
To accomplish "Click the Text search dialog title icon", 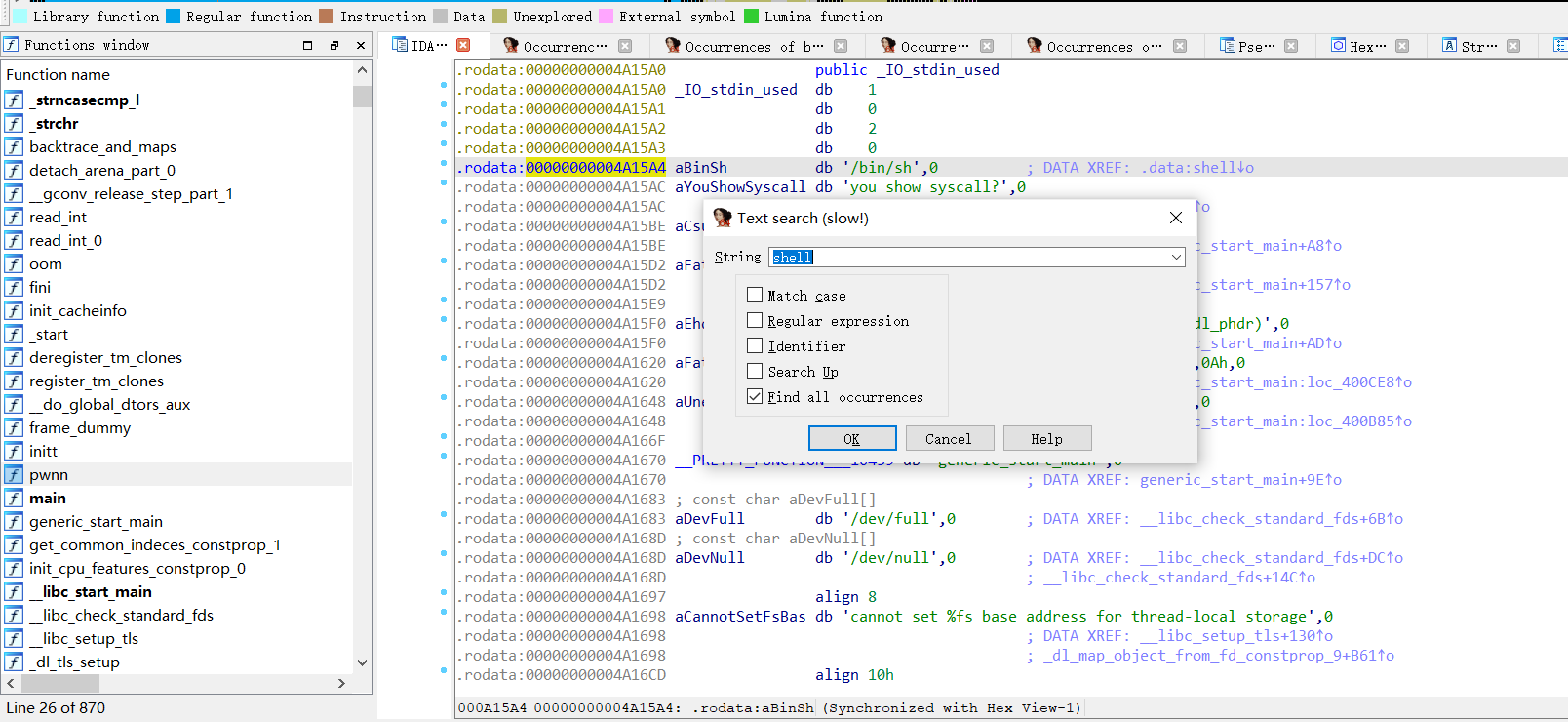I will pos(723,218).
